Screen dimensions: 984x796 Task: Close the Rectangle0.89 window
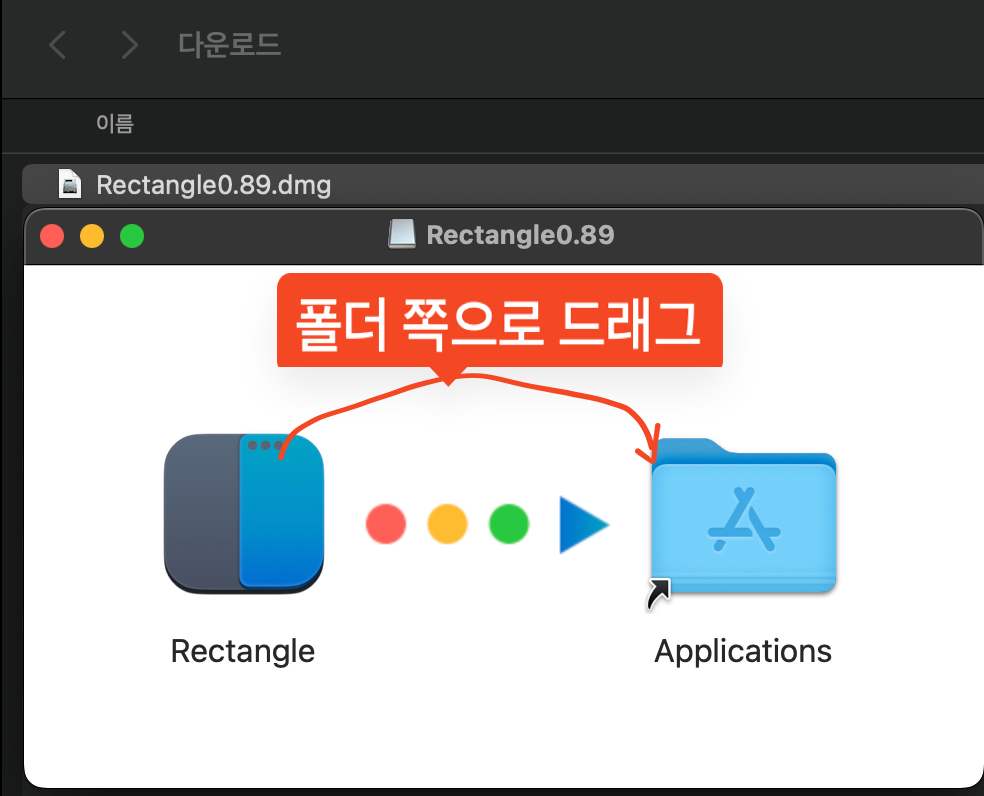pyautogui.click(x=52, y=236)
